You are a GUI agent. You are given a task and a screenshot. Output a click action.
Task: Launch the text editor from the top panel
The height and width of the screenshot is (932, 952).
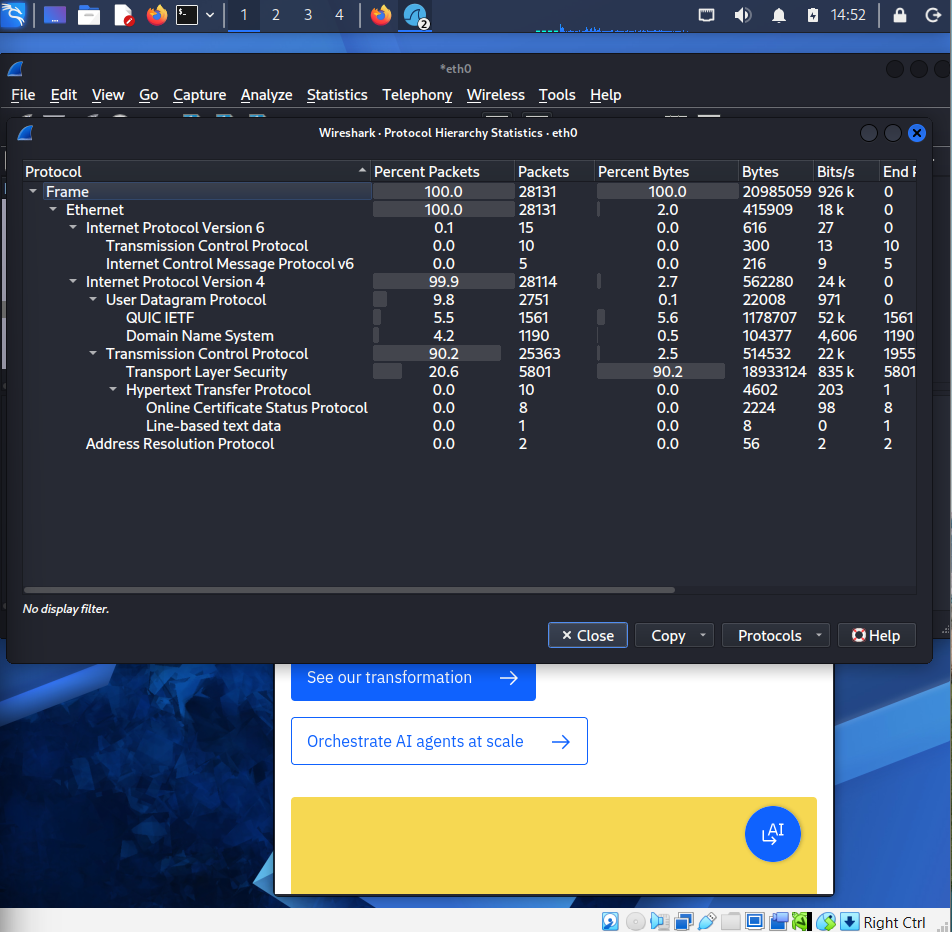[x=124, y=15]
